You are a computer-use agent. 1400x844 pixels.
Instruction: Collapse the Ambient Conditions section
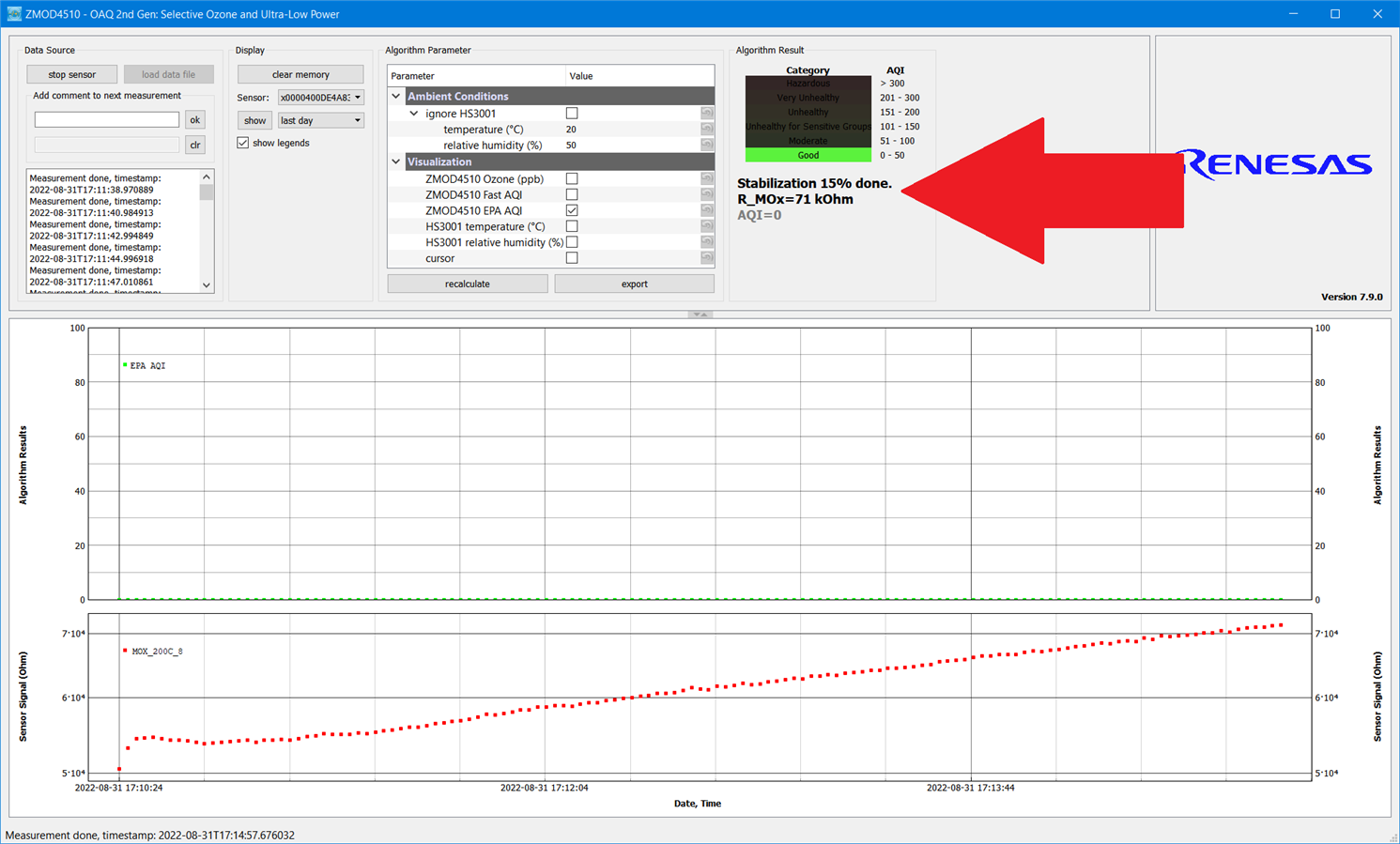point(396,97)
